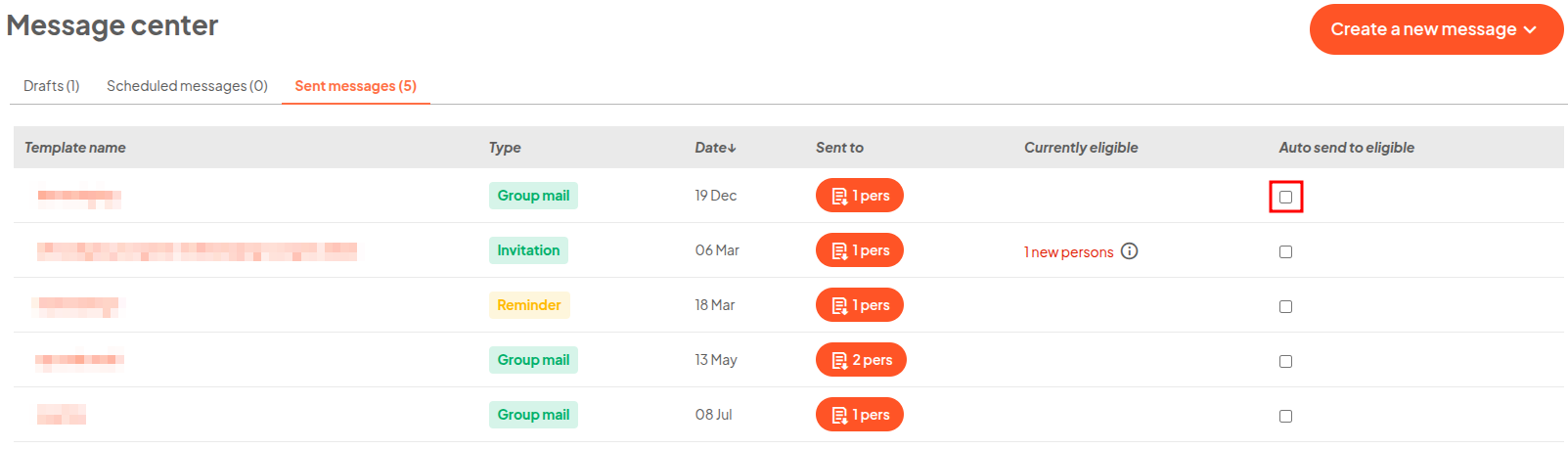Screen dimensions: 1568x449
Task: Click the info icon beside '1 new persons'
Action: click(x=1129, y=251)
